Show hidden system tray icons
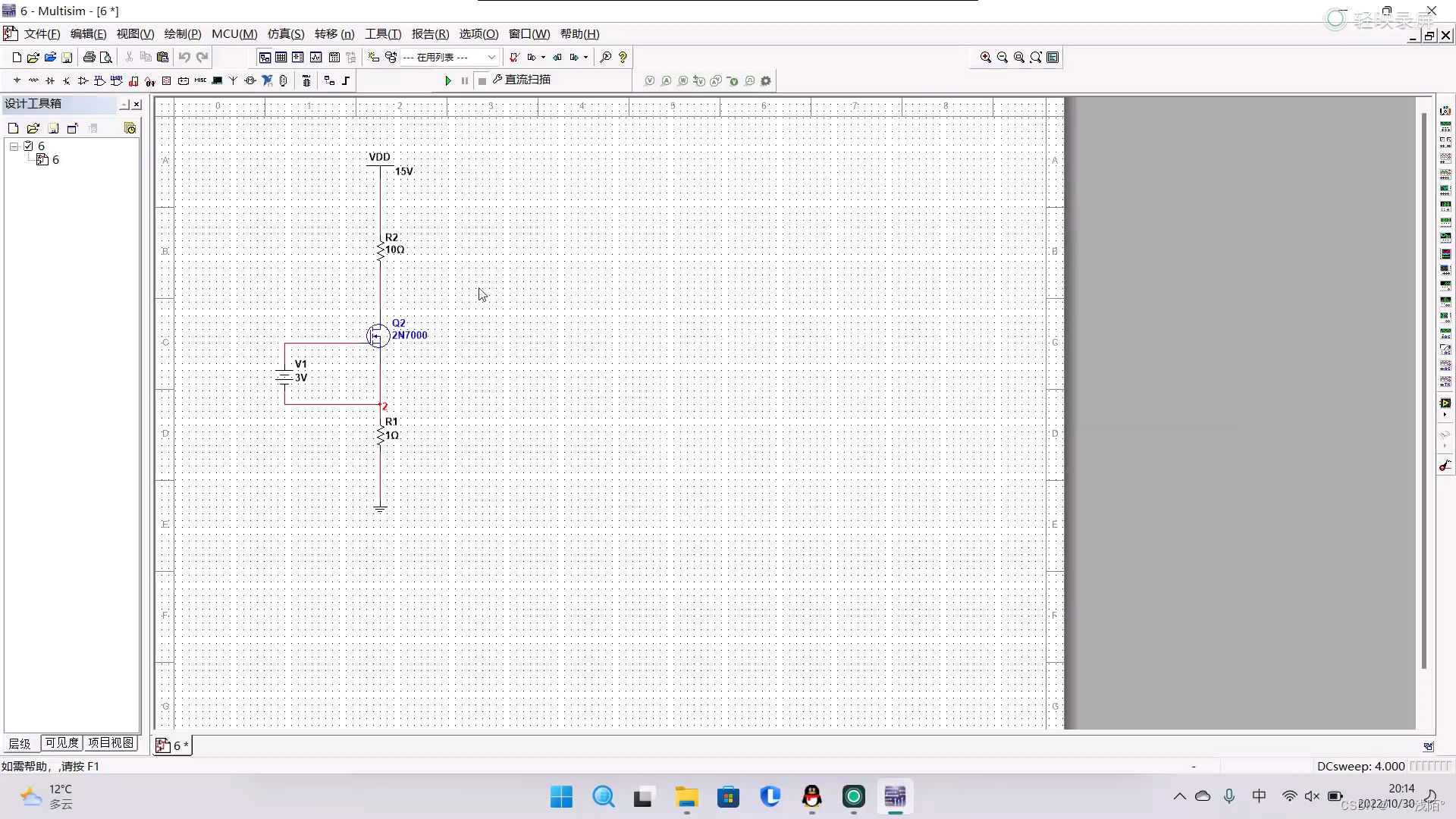The image size is (1456, 819). (x=1179, y=796)
